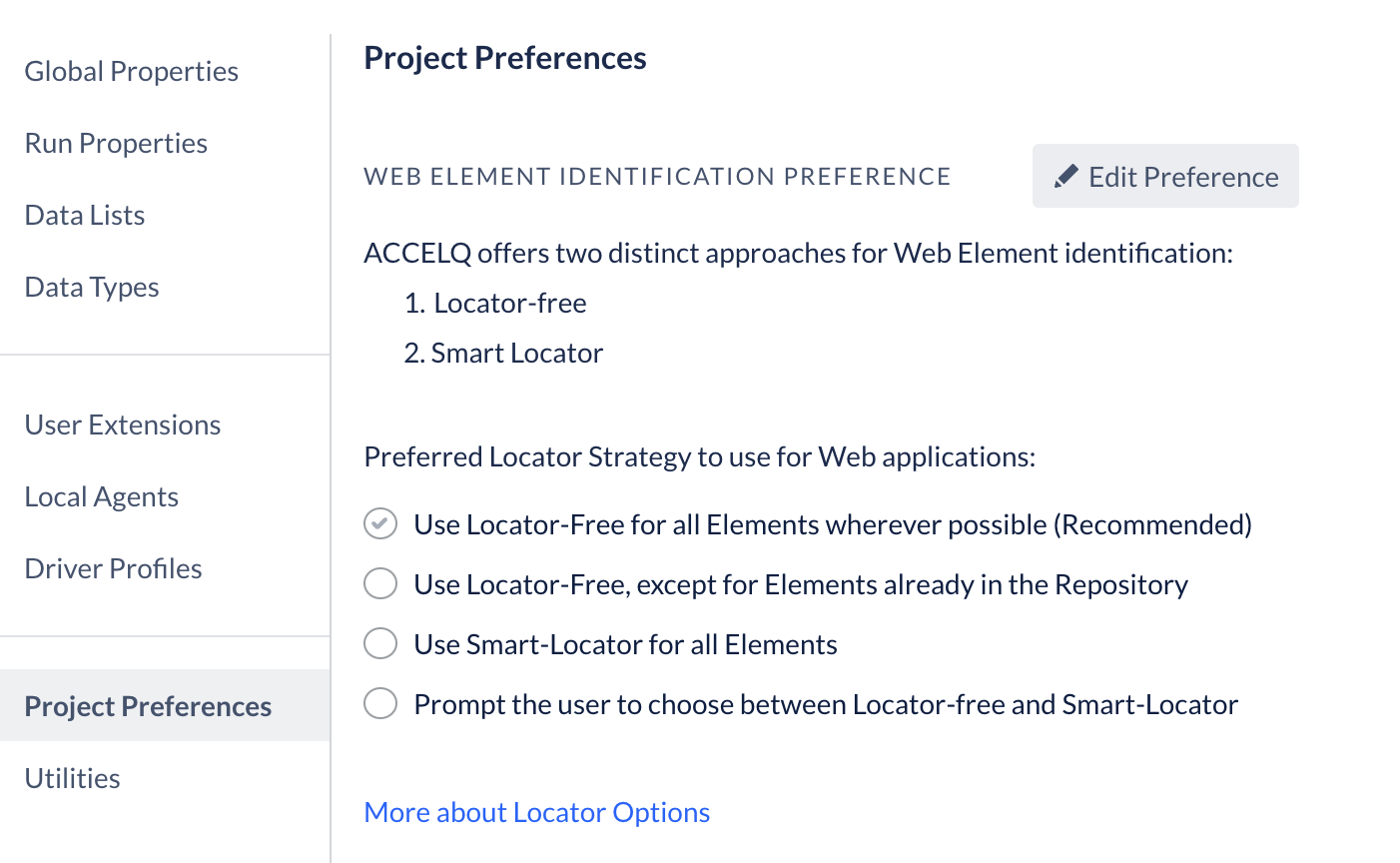
Task: Open the Driver Profiles page
Action: (114, 568)
